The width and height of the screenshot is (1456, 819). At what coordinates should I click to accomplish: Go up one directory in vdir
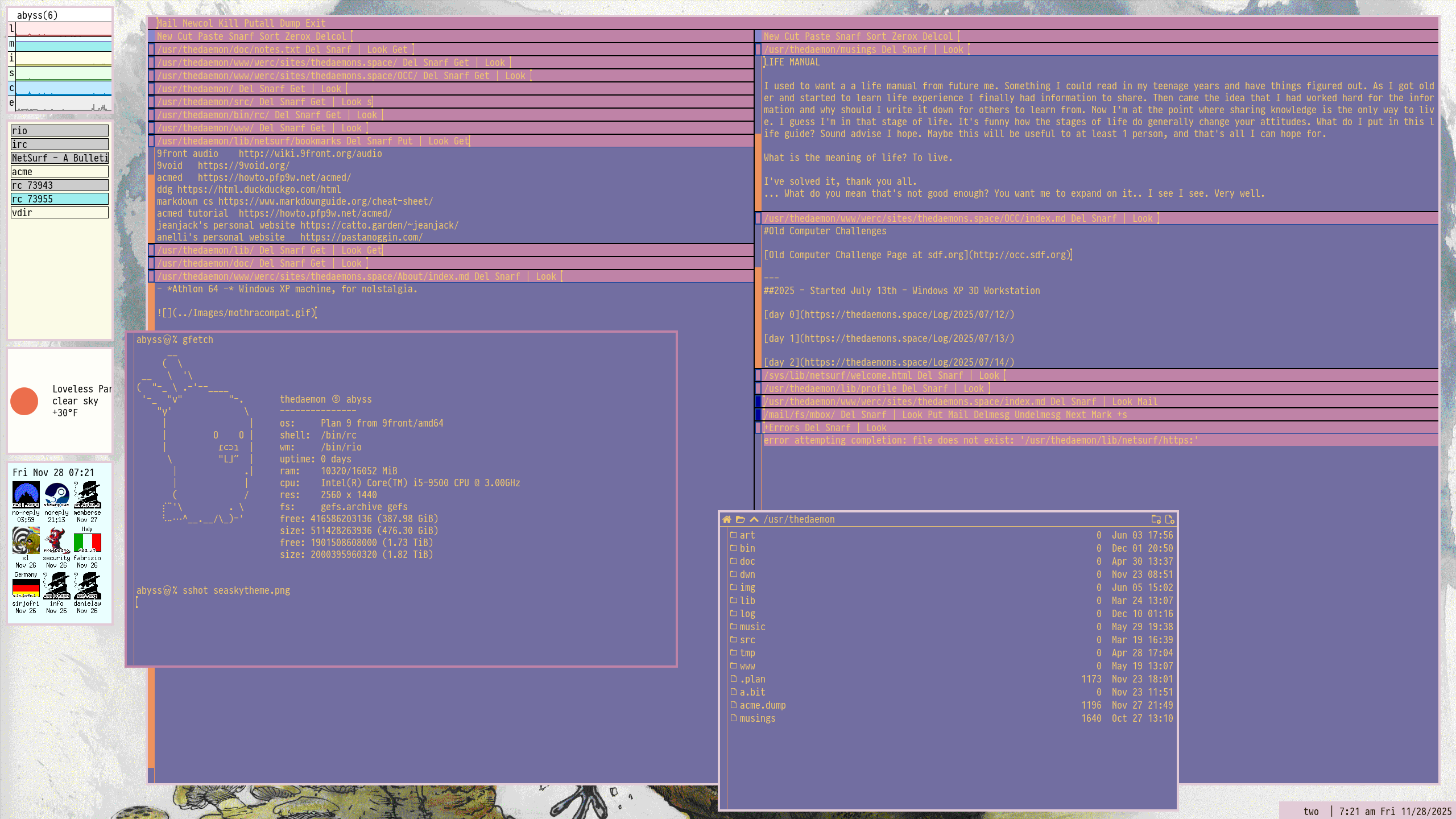click(754, 519)
